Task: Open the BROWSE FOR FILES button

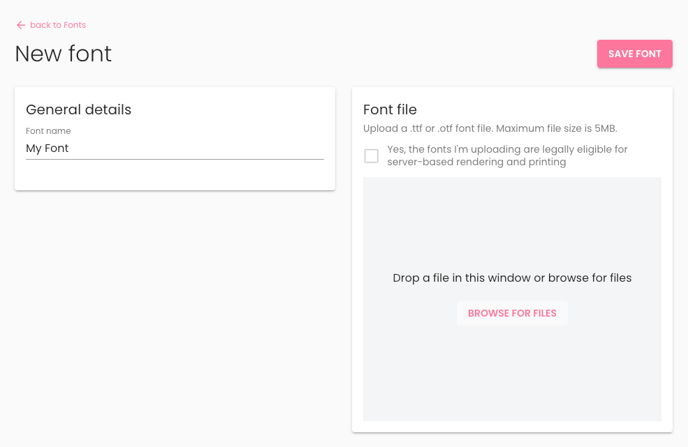Action: tap(512, 313)
